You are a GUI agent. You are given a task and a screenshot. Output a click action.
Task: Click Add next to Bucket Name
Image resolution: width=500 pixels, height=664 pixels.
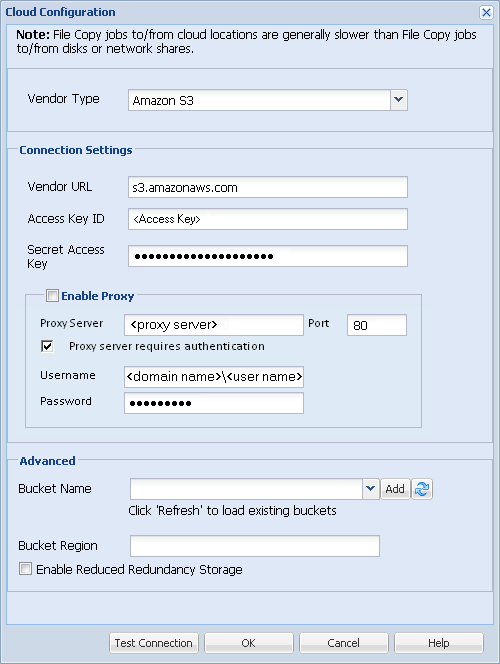395,489
